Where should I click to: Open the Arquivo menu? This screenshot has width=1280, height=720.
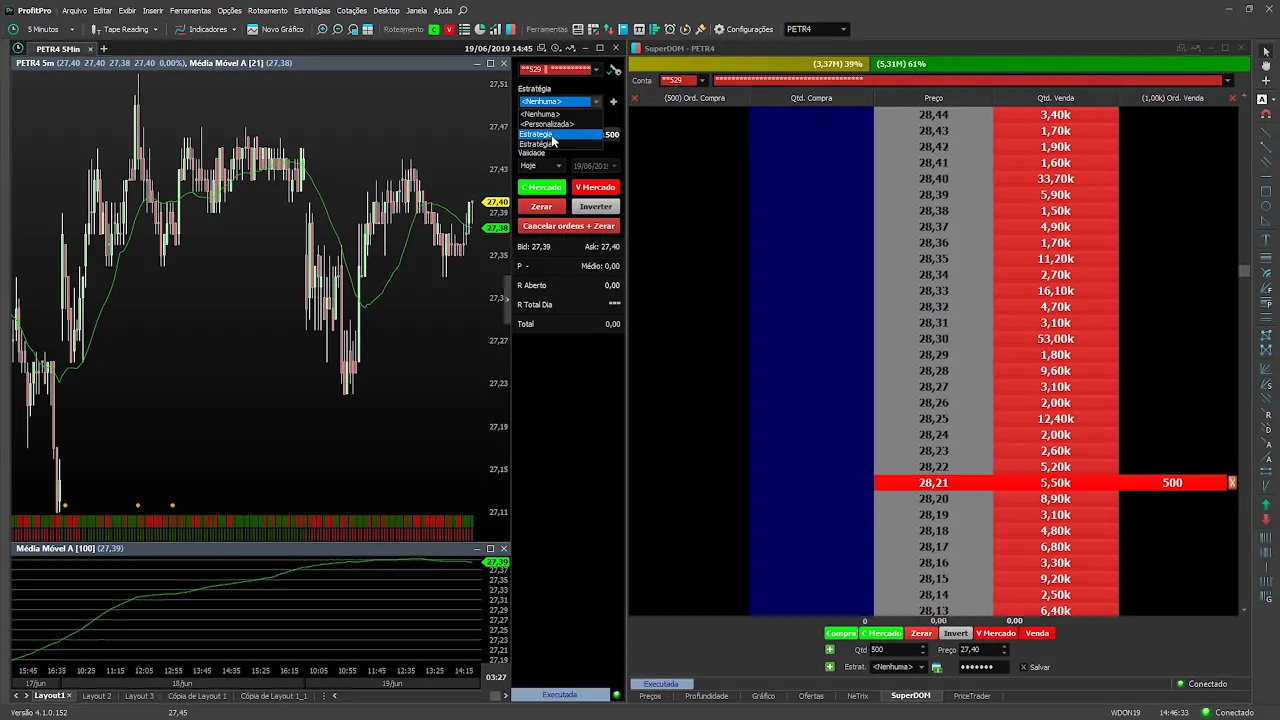tap(74, 10)
